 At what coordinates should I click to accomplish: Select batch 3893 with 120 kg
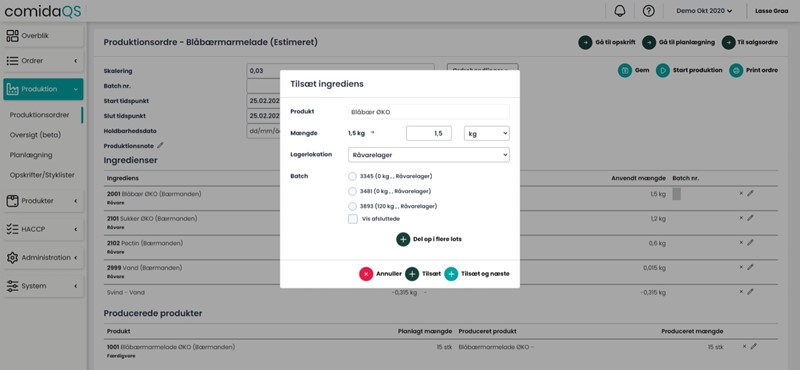point(352,207)
